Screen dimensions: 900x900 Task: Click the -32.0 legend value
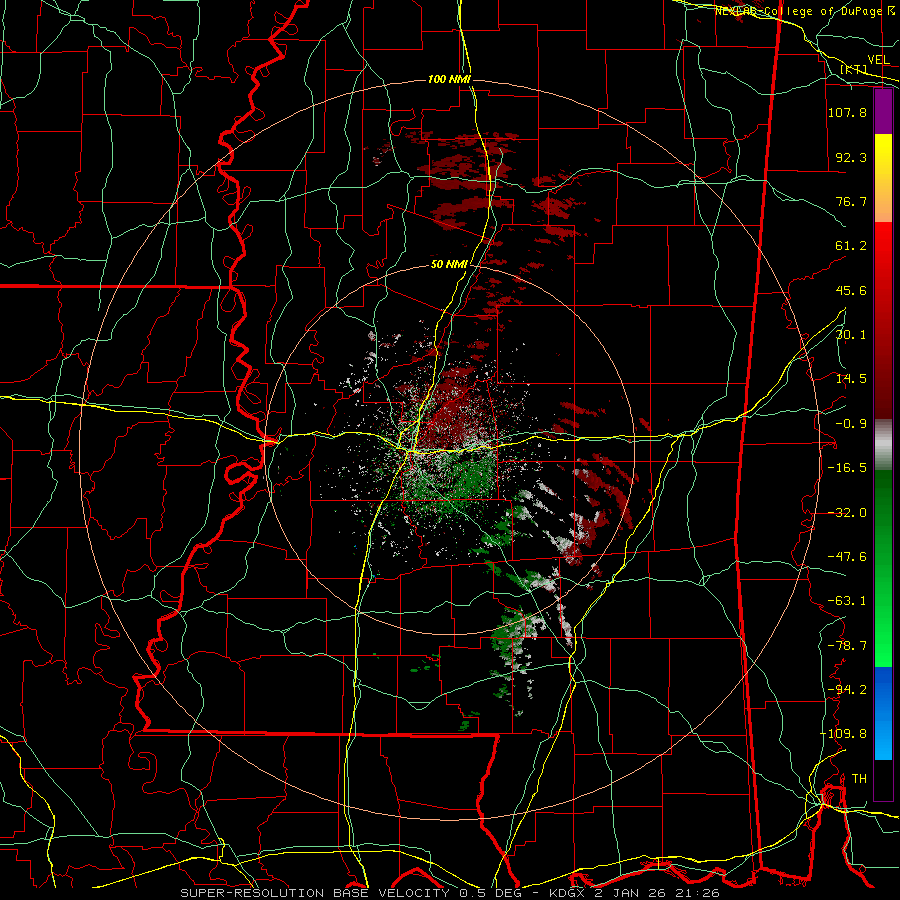pyautogui.click(x=847, y=513)
